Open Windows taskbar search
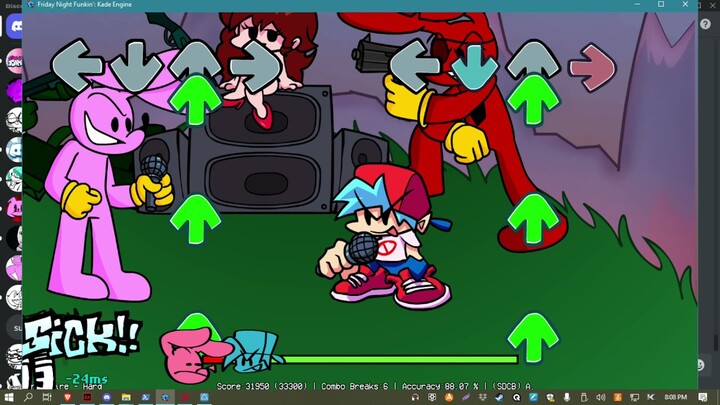The width and height of the screenshot is (720, 405). pos(28,397)
